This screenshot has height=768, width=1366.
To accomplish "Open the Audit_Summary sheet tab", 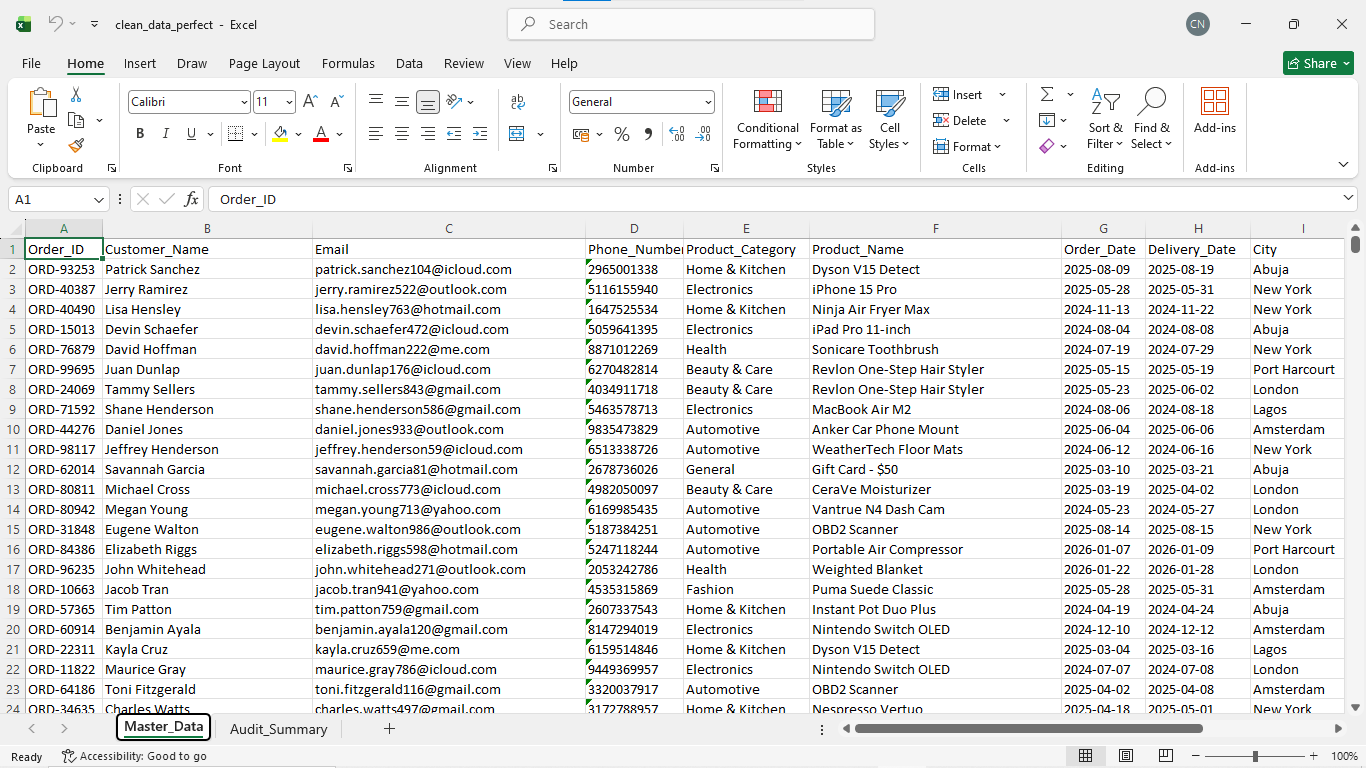I will point(279,729).
